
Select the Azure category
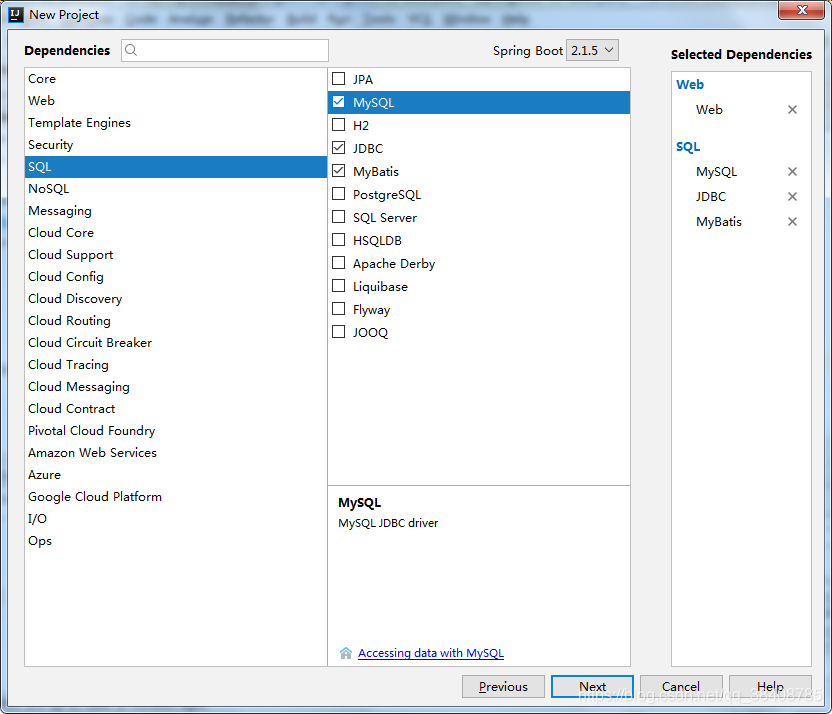[176, 475]
